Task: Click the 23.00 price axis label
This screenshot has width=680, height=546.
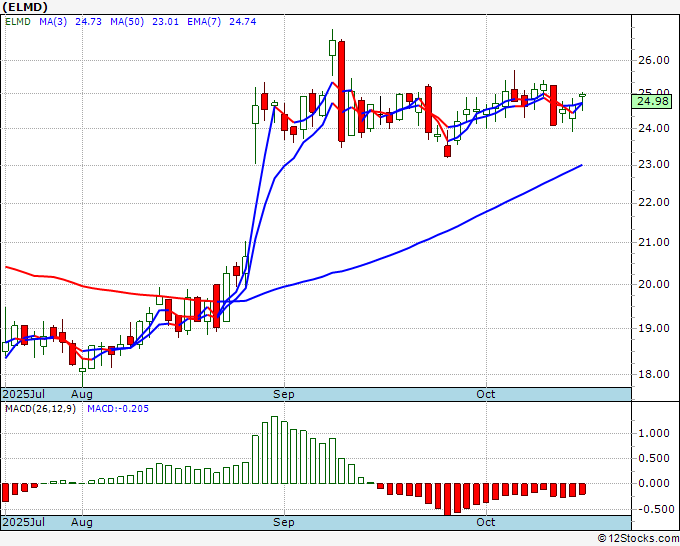Action: 654,165
